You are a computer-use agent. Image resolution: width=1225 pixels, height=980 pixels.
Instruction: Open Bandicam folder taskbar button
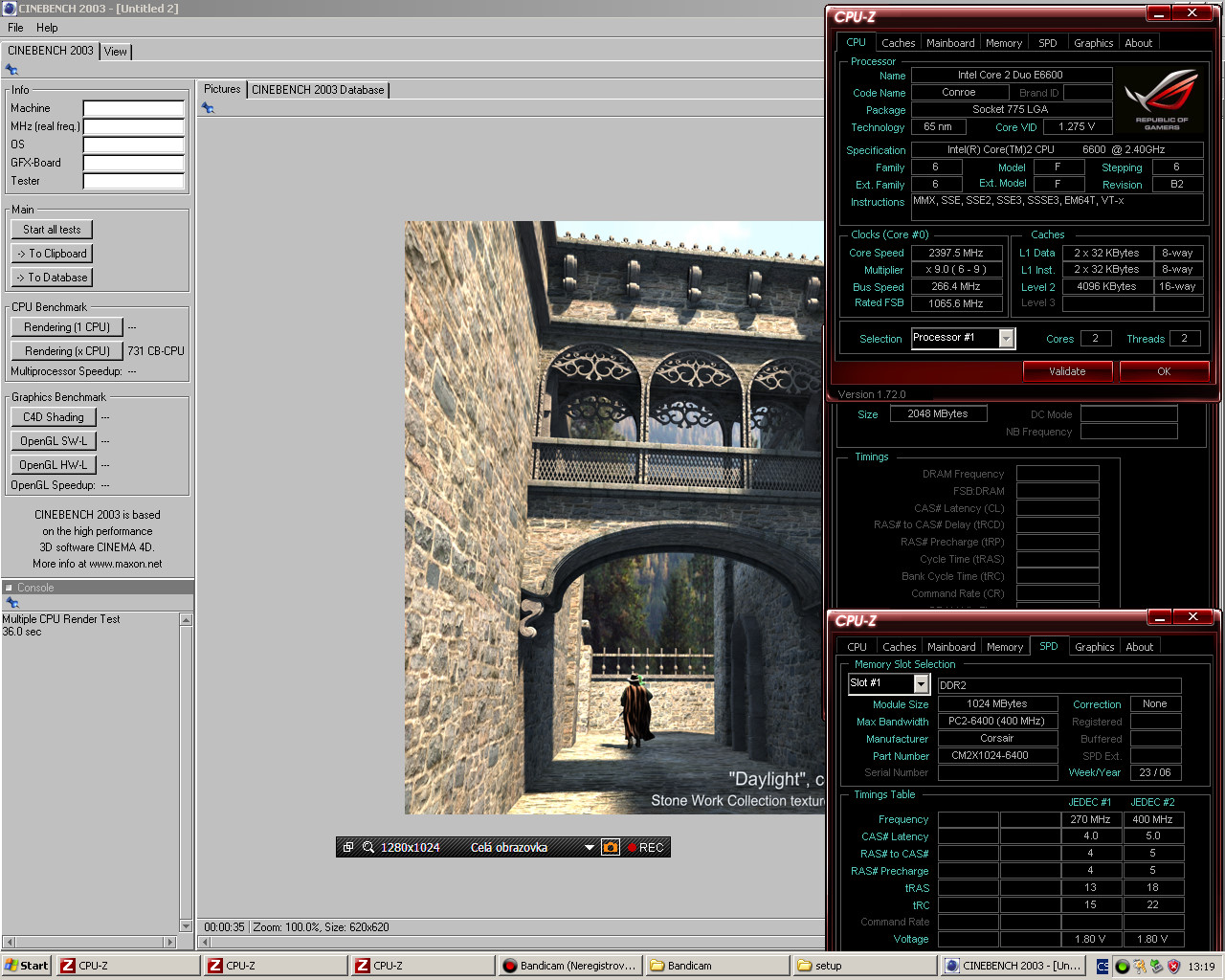(x=718, y=966)
